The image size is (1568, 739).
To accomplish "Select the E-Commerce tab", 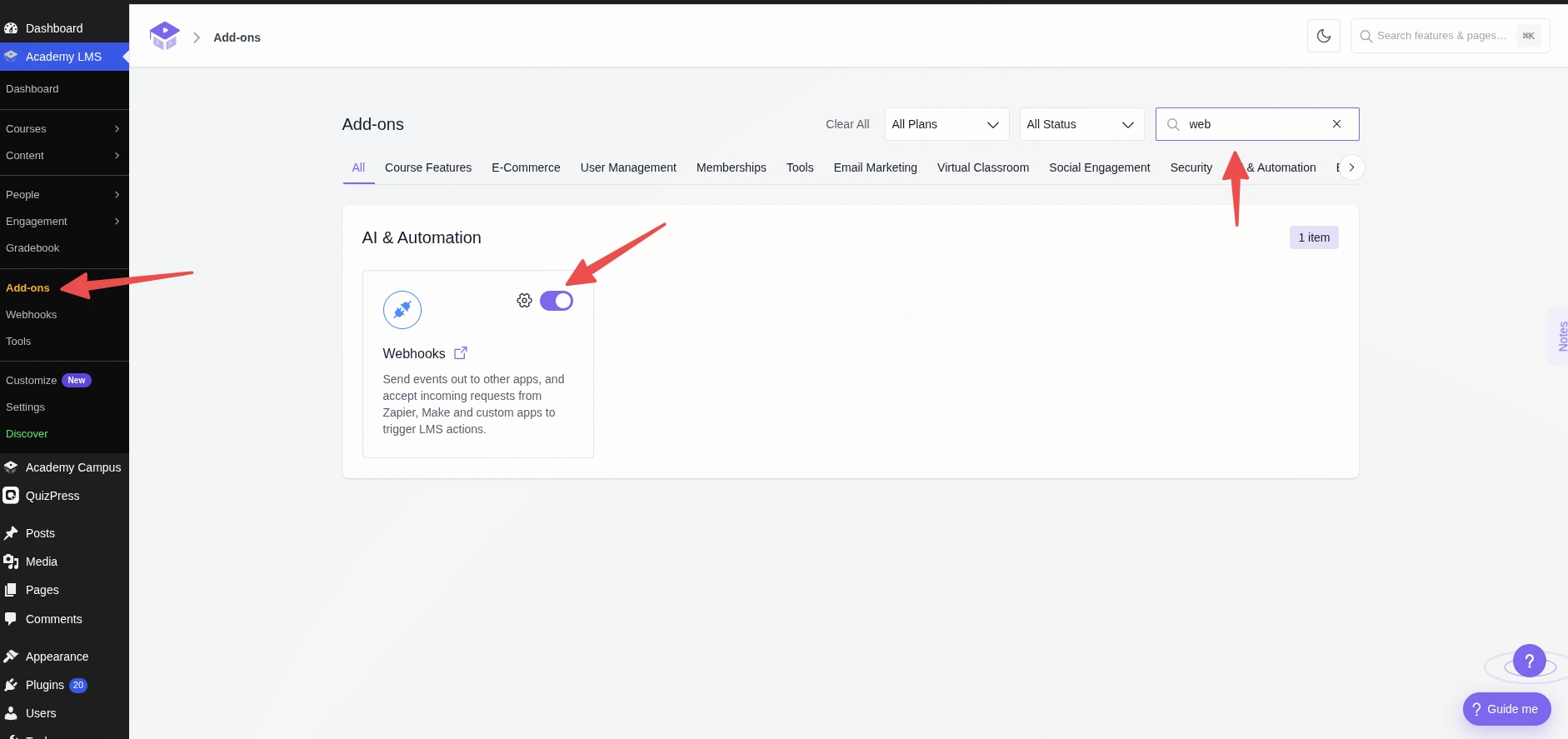I will [526, 167].
